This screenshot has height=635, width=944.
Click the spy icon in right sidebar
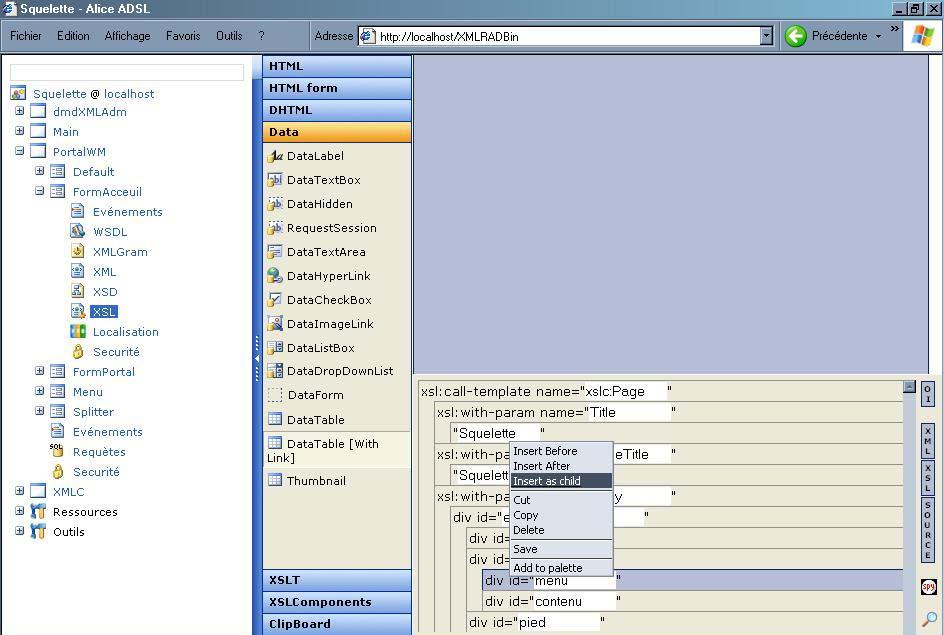pyautogui.click(x=928, y=587)
